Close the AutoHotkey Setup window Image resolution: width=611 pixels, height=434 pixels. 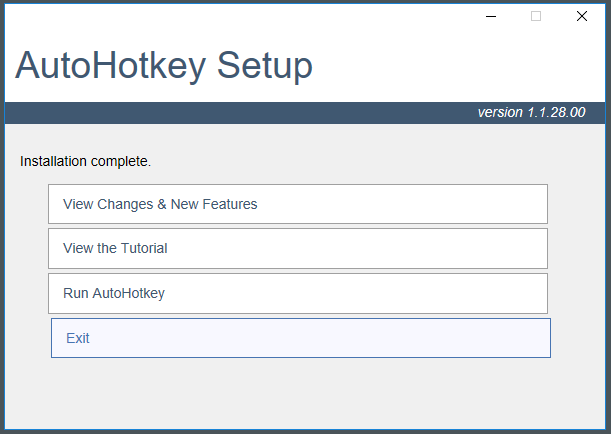tap(582, 16)
